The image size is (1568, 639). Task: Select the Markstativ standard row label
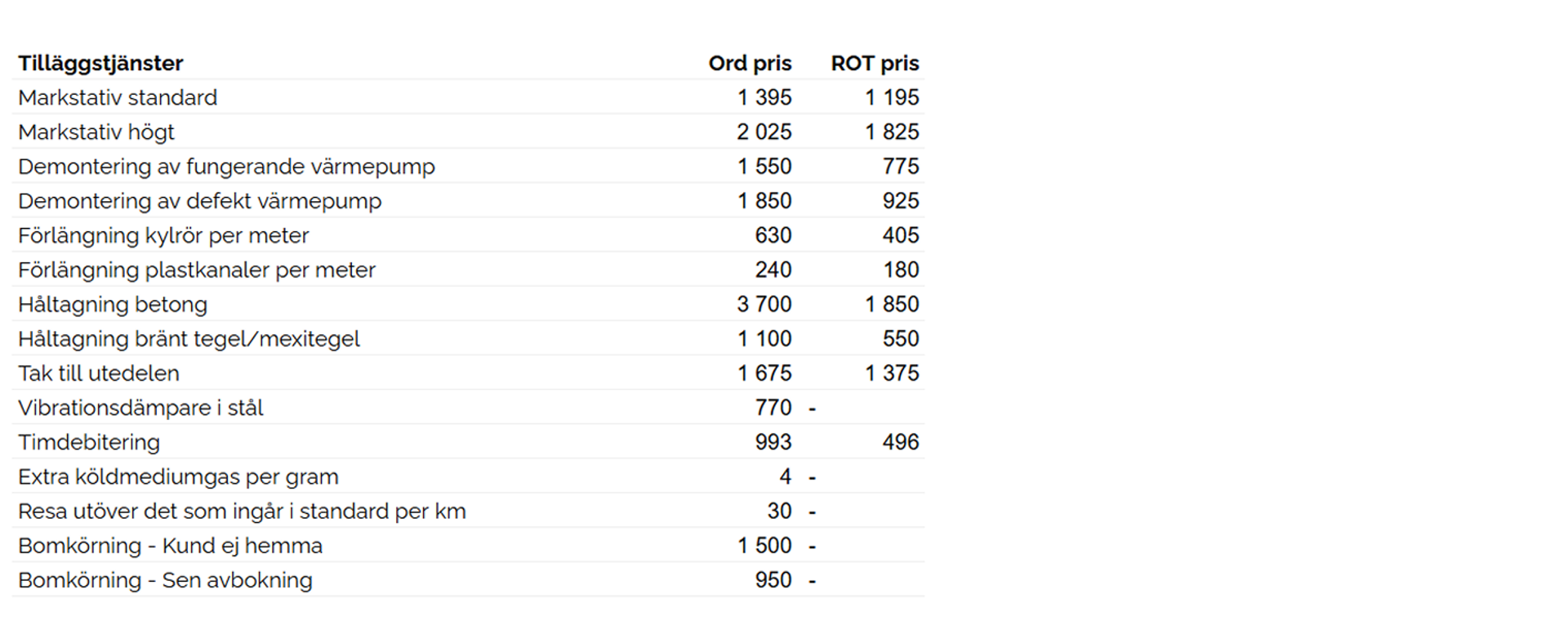coord(118,98)
